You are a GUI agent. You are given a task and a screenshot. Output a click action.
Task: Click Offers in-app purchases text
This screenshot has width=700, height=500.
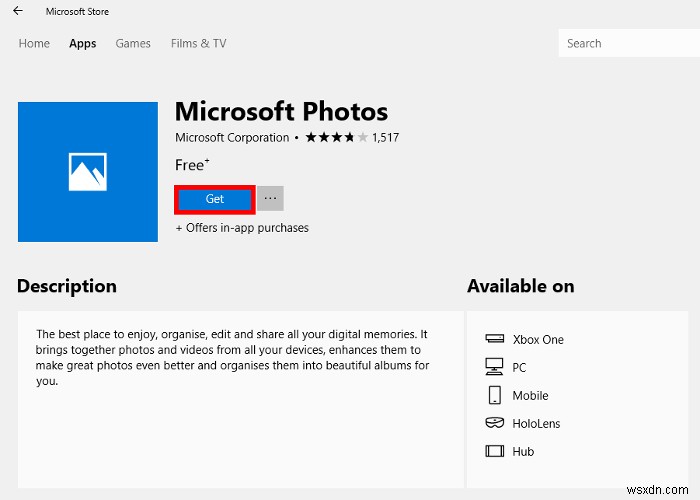pyautogui.click(x=242, y=228)
